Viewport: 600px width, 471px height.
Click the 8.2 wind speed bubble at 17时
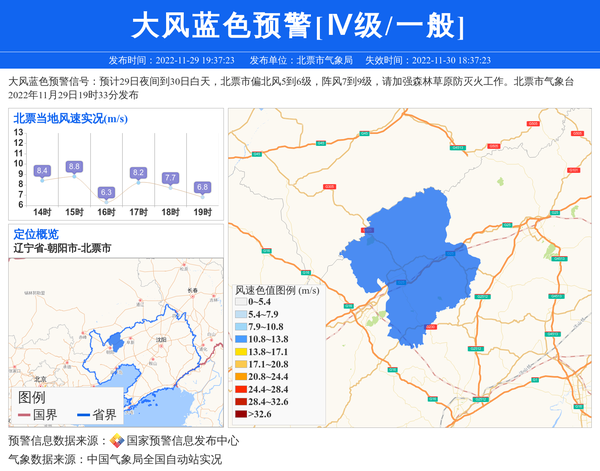tap(138, 173)
